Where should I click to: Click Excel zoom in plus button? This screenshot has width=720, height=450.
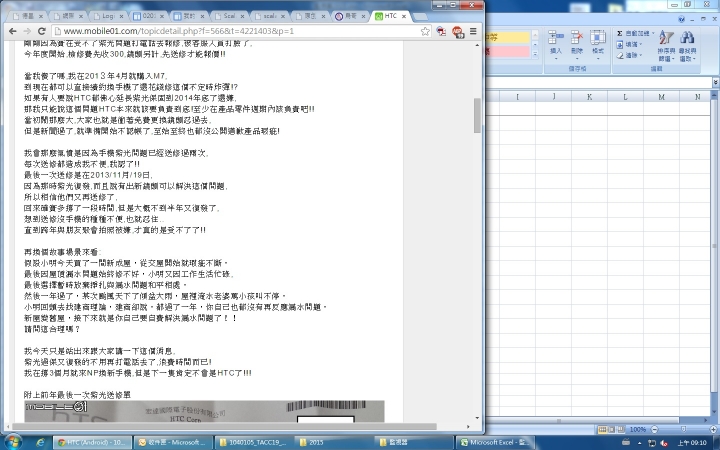(713, 429)
